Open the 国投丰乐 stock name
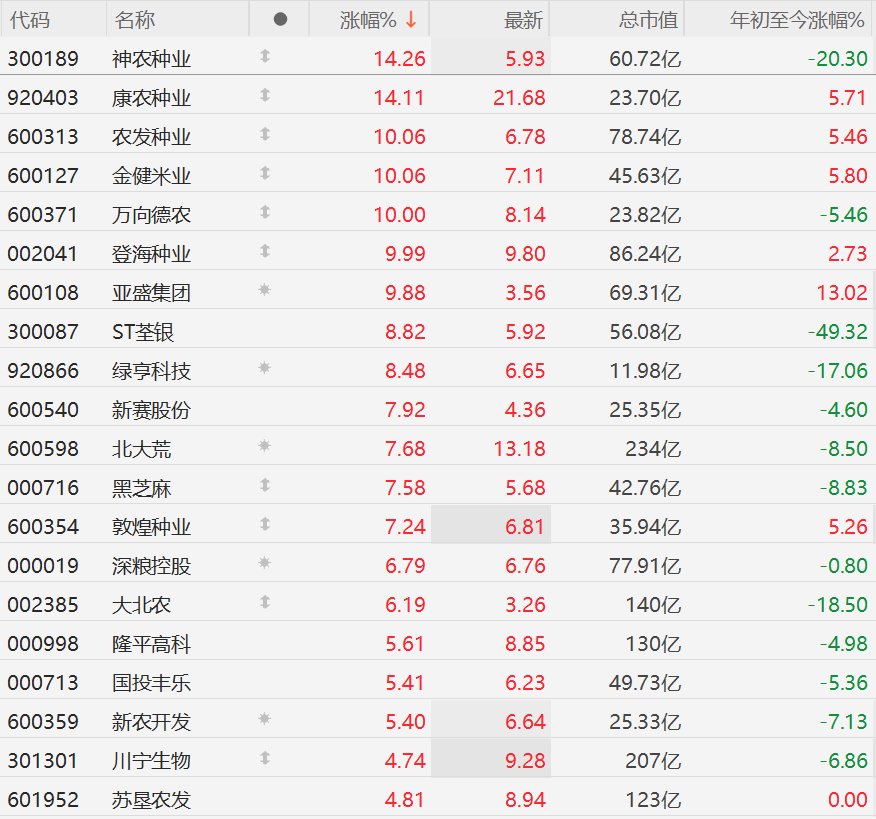 [151, 683]
